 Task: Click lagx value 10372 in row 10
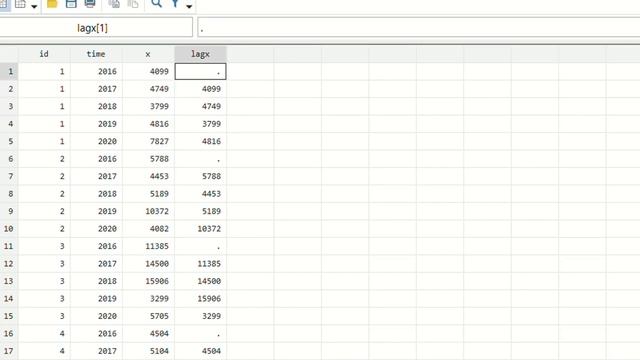tap(200, 229)
